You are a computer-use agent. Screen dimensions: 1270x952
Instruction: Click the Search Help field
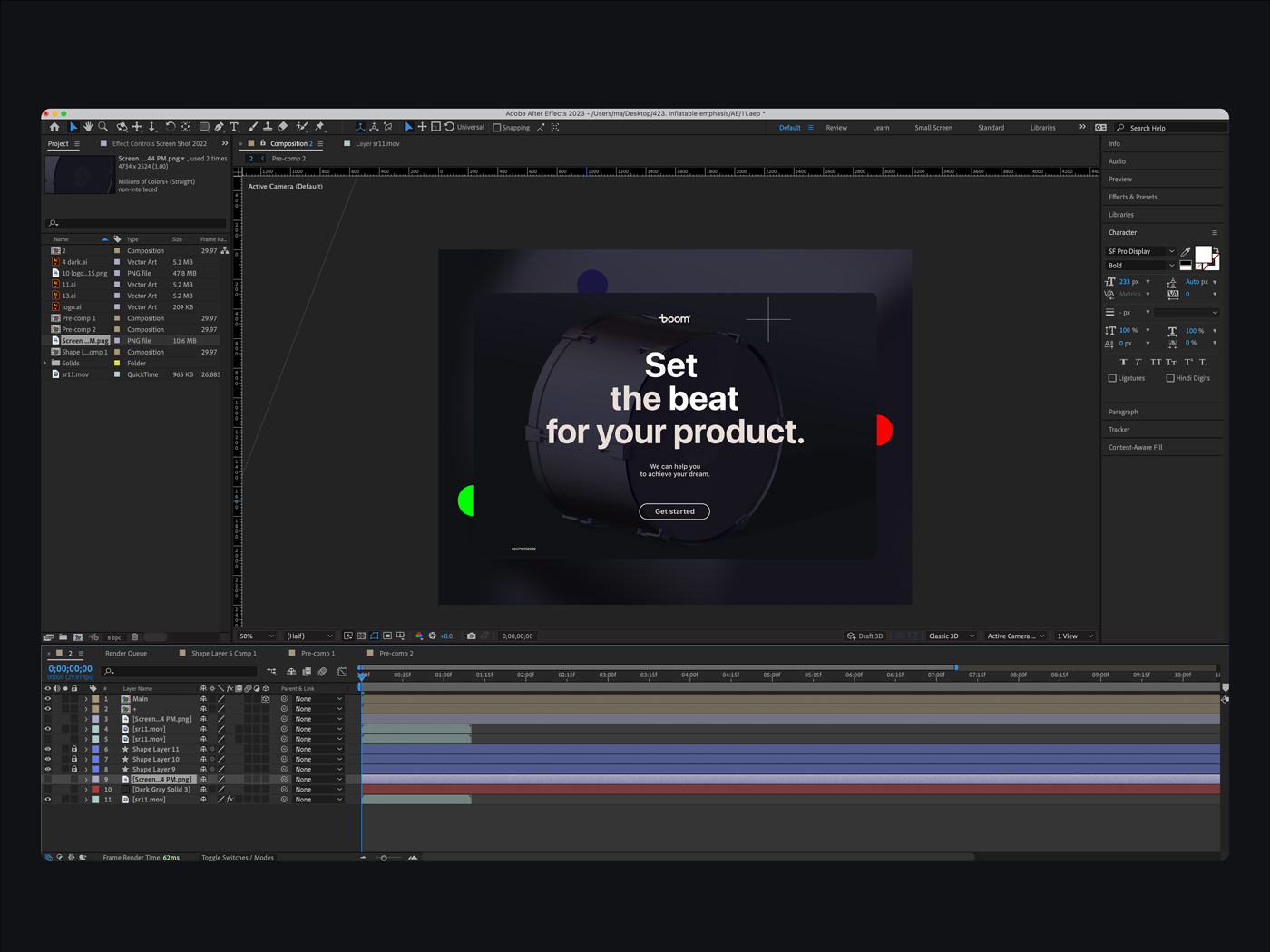[1169, 128]
